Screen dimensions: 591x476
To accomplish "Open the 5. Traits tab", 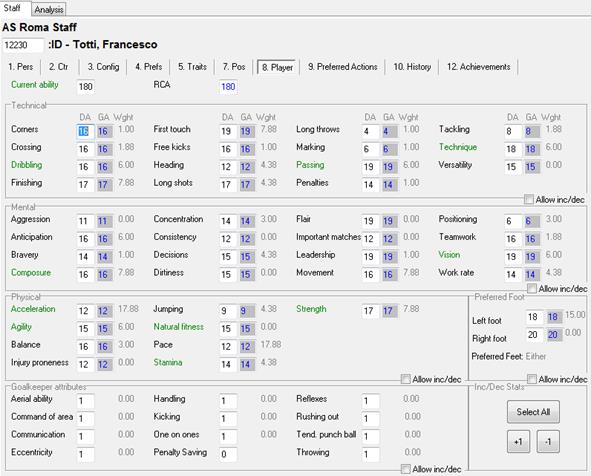I will click(x=192, y=67).
